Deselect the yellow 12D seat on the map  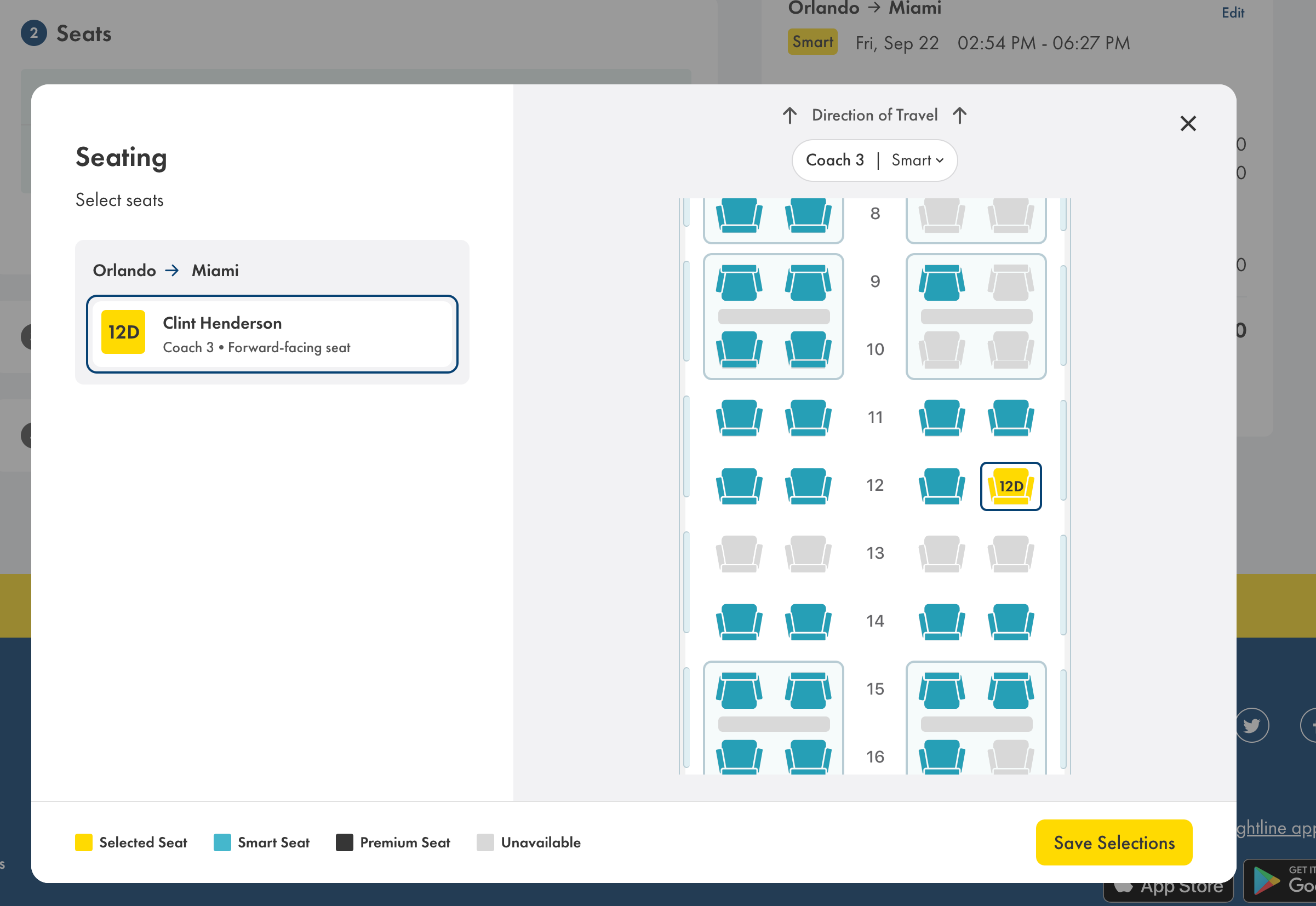pyautogui.click(x=1011, y=486)
